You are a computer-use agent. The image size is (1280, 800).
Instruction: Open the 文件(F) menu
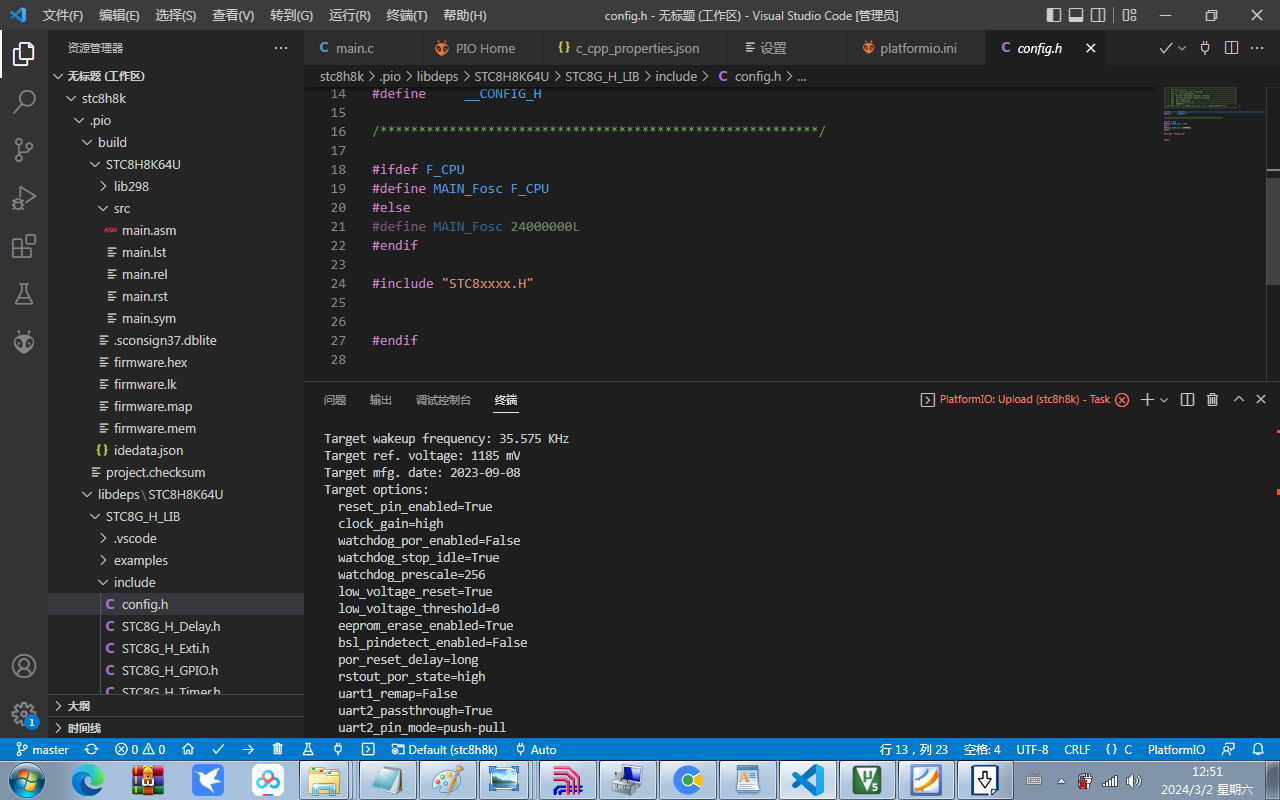click(x=63, y=15)
